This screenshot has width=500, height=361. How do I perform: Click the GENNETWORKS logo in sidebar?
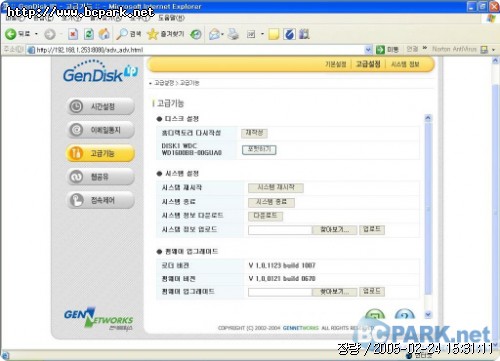(x=98, y=319)
